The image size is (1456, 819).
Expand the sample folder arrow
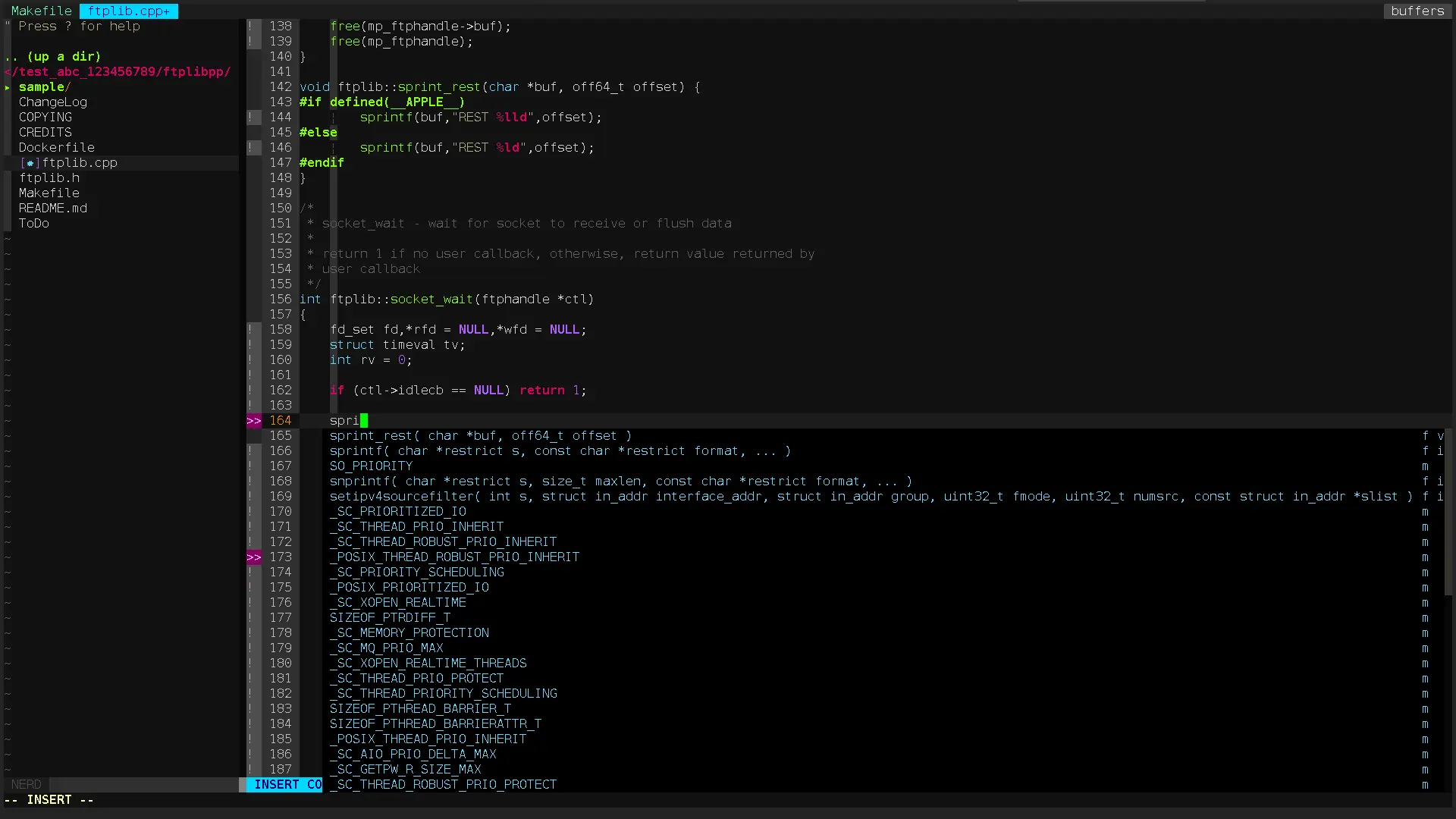point(8,87)
